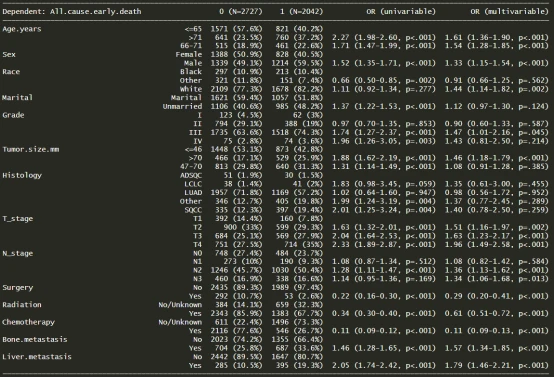Click the Age.years variable label
554x378 pixels.
[x=22, y=29]
